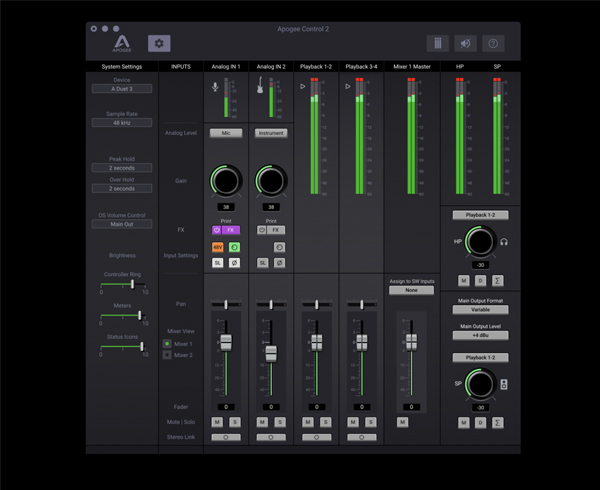Mute the Analog IN 1 channel

(x=217, y=422)
